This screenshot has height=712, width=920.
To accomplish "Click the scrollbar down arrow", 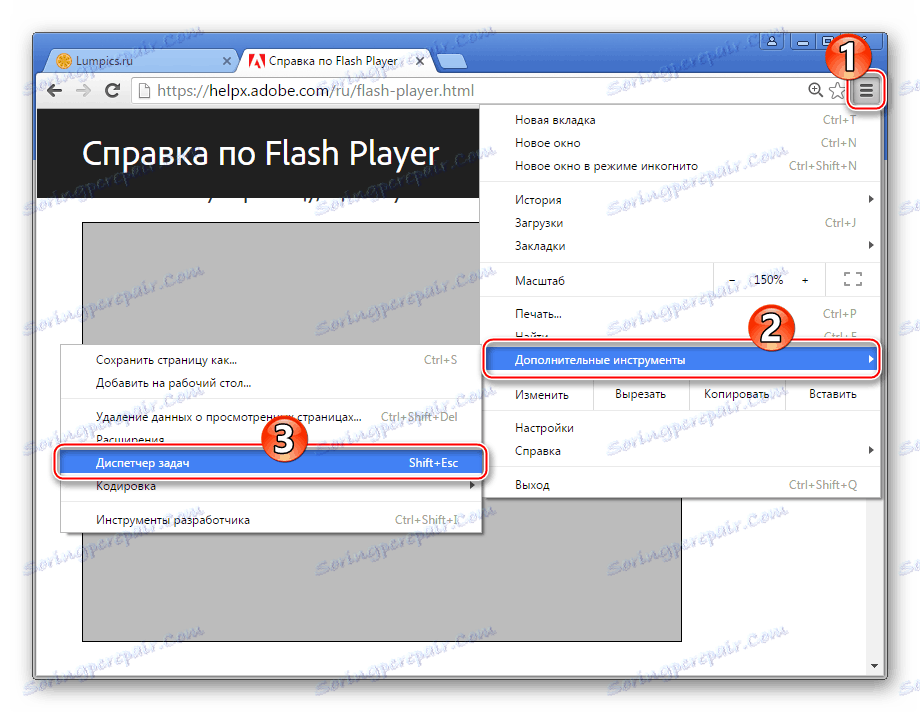I will click(x=874, y=666).
